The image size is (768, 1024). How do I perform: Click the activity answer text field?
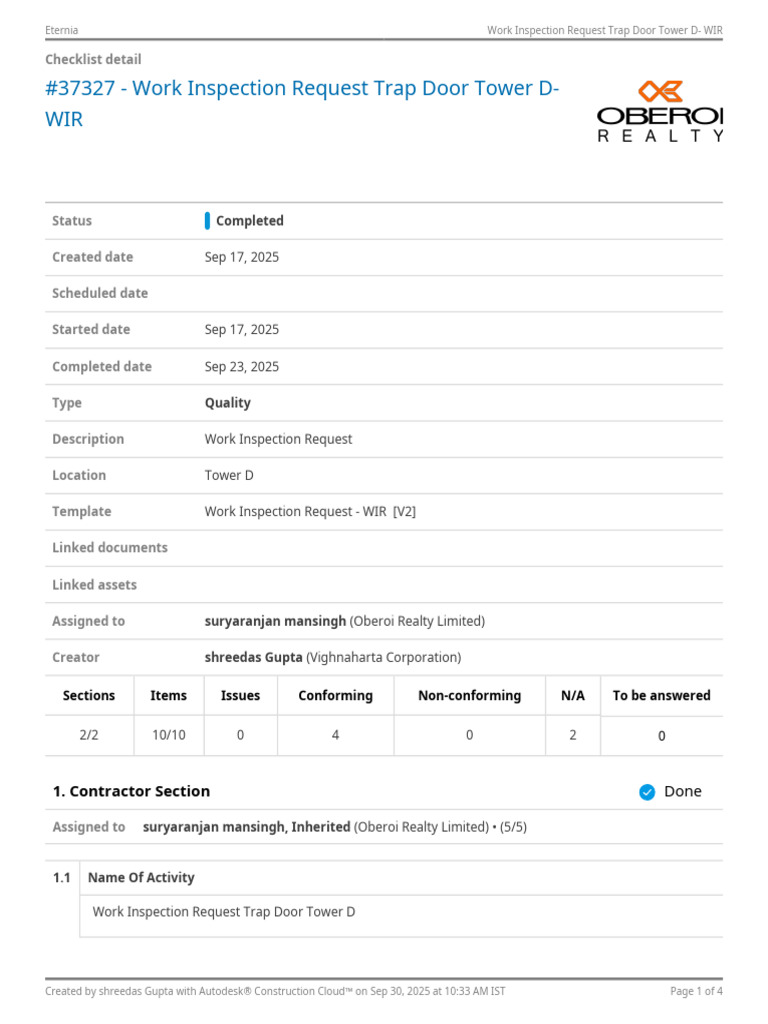(x=401, y=916)
